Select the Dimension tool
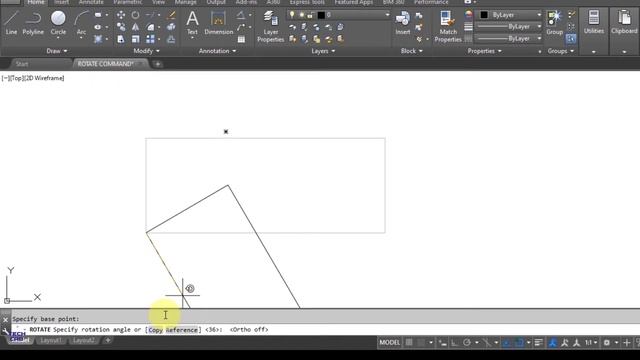The width and height of the screenshot is (640, 360). pos(218,23)
